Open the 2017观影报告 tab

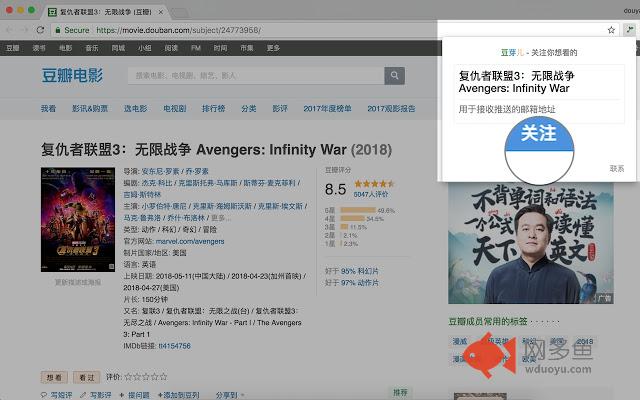click(391, 109)
